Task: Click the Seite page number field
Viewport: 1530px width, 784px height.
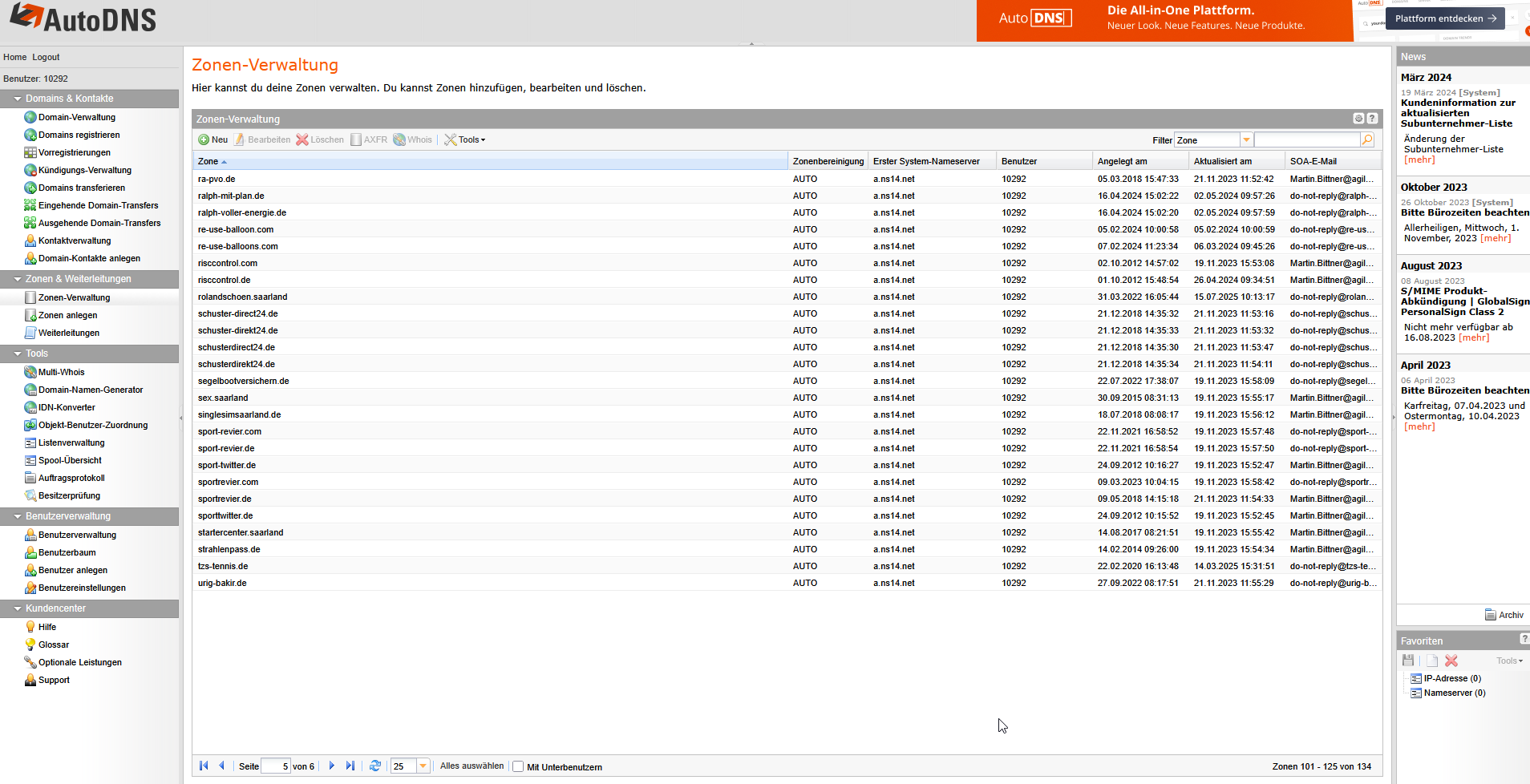Action: (x=275, y=766)
